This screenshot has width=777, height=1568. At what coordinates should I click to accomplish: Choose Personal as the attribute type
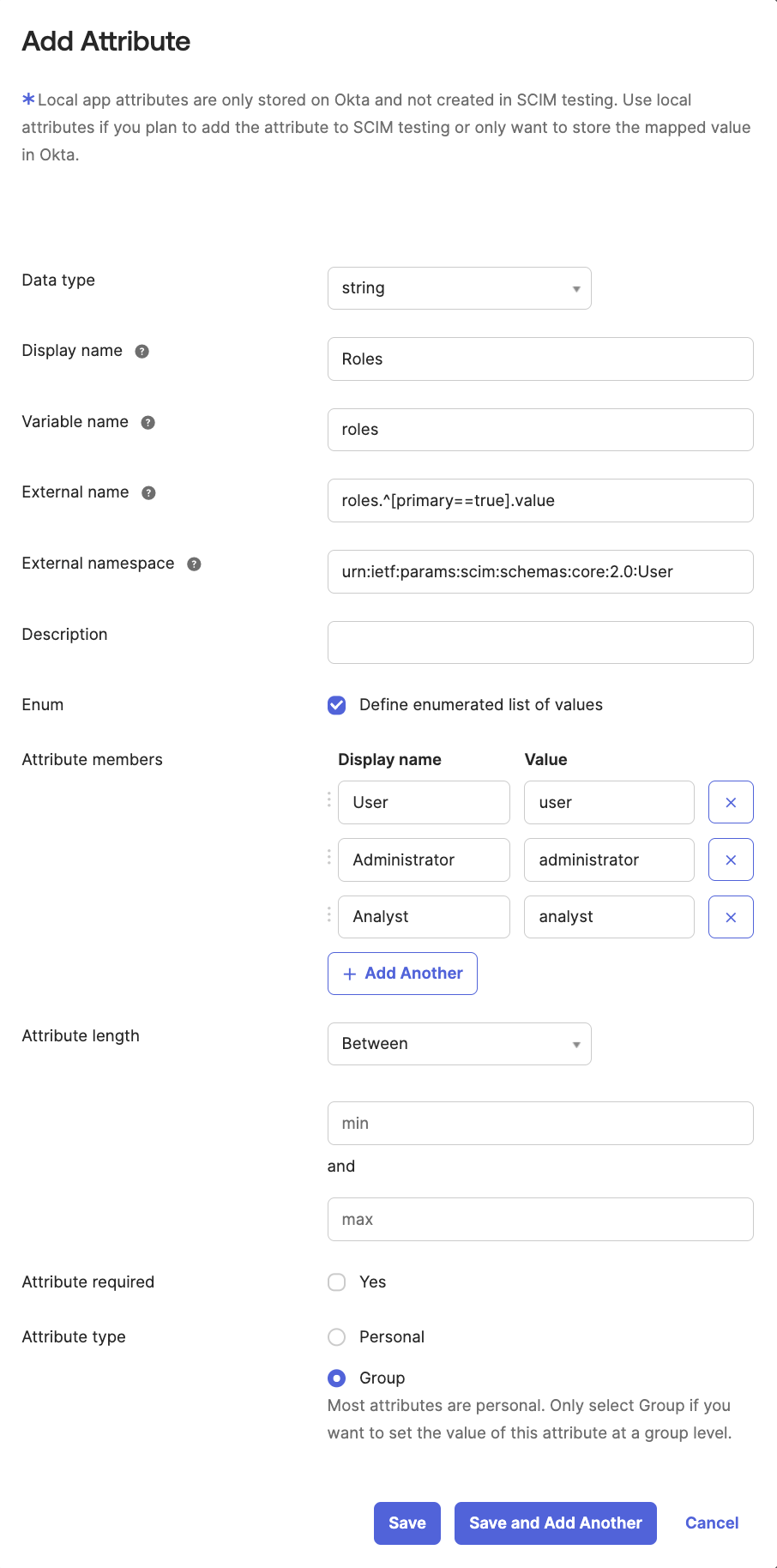[336, 1336]
